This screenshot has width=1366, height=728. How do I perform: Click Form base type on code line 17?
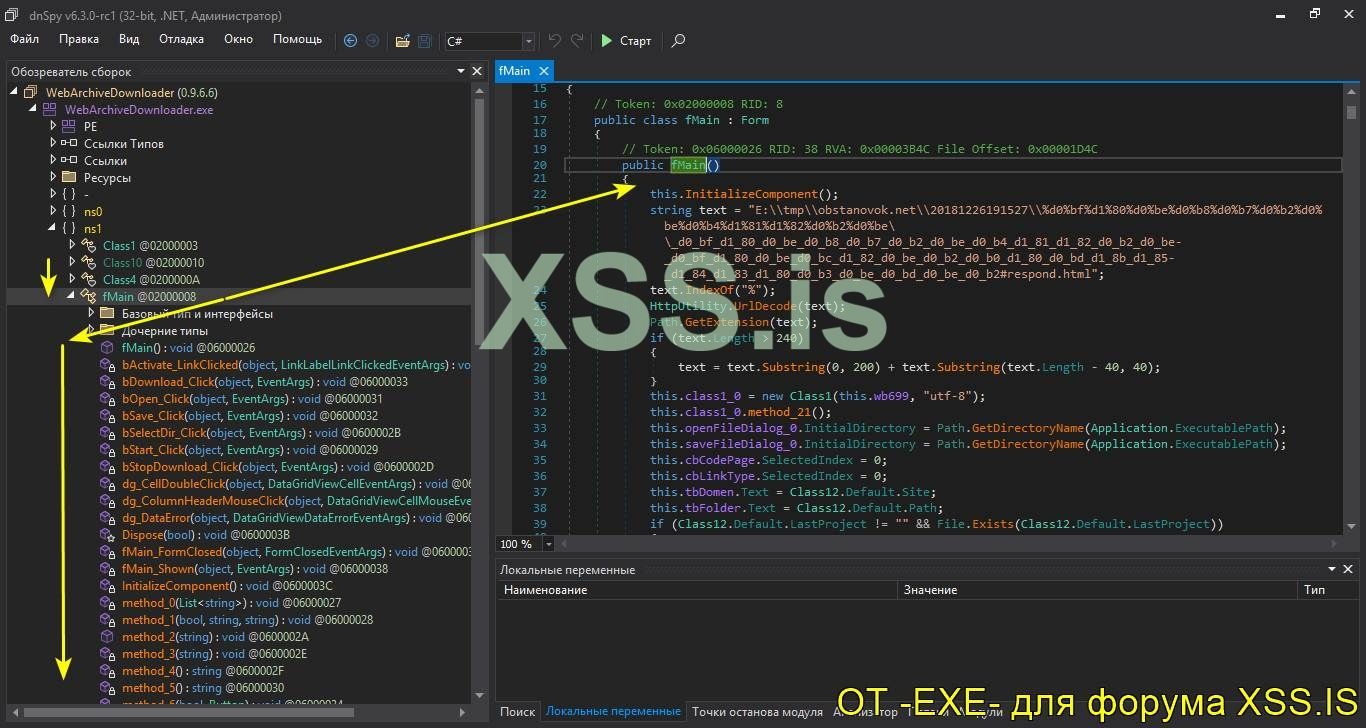755,120
